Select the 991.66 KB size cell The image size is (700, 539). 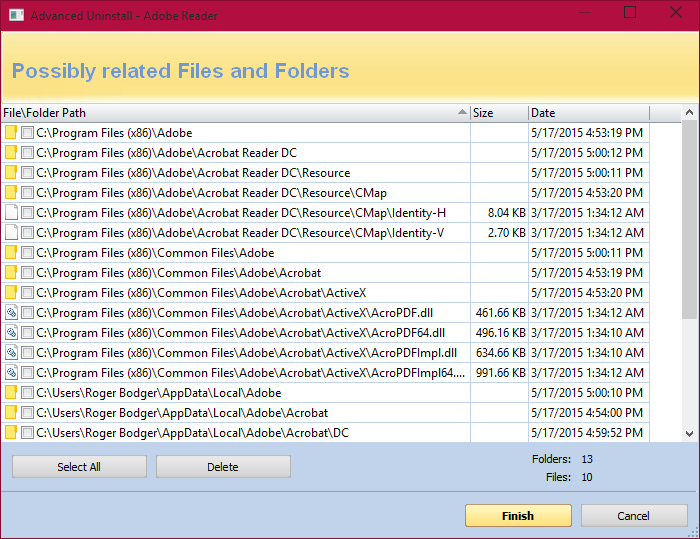tap(500, 372)
